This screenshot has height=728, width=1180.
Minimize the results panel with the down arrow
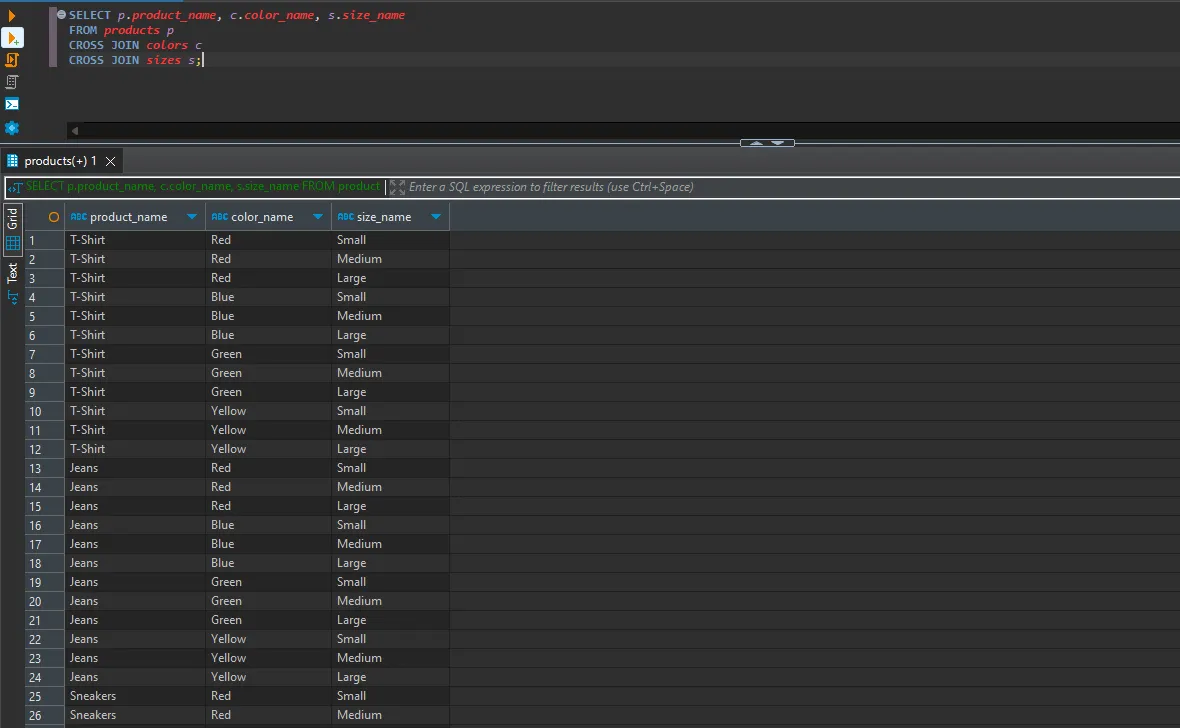[778, 142]
